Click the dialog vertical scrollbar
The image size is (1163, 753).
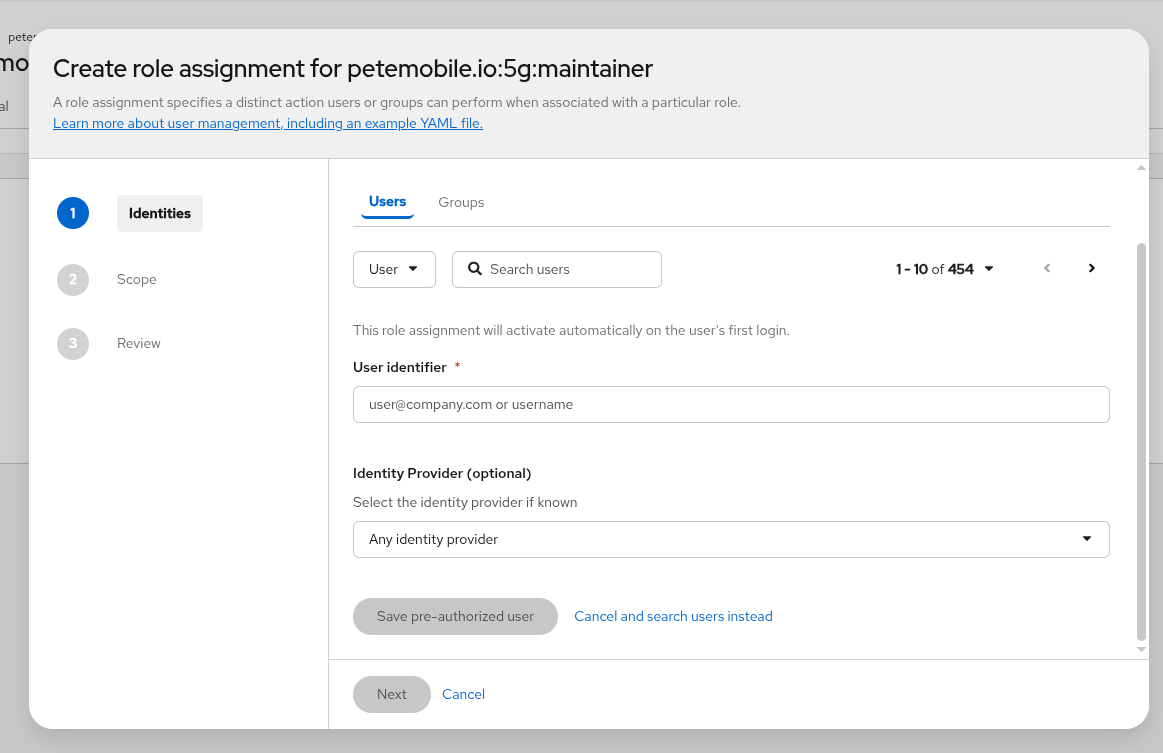click(x=1142, y=440)
